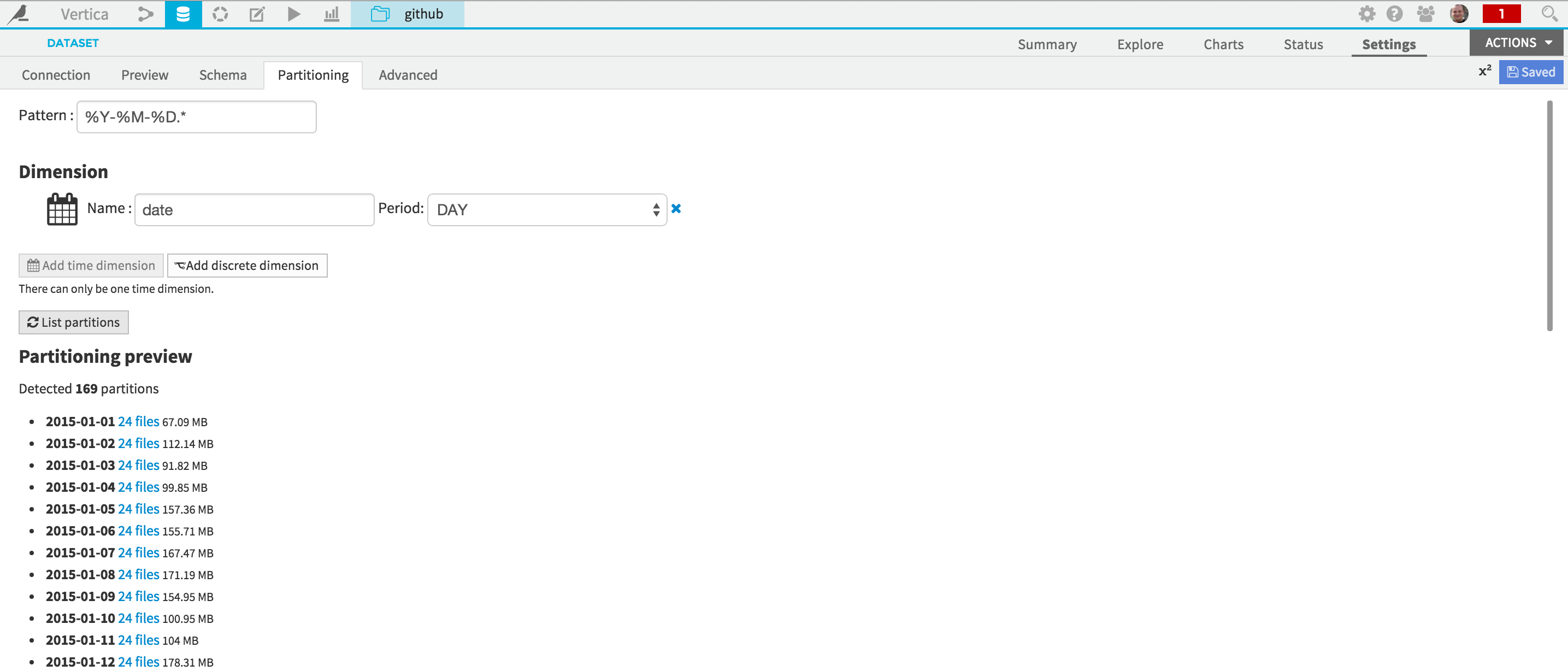Click the github folder icon

click(x=380, y=14)
